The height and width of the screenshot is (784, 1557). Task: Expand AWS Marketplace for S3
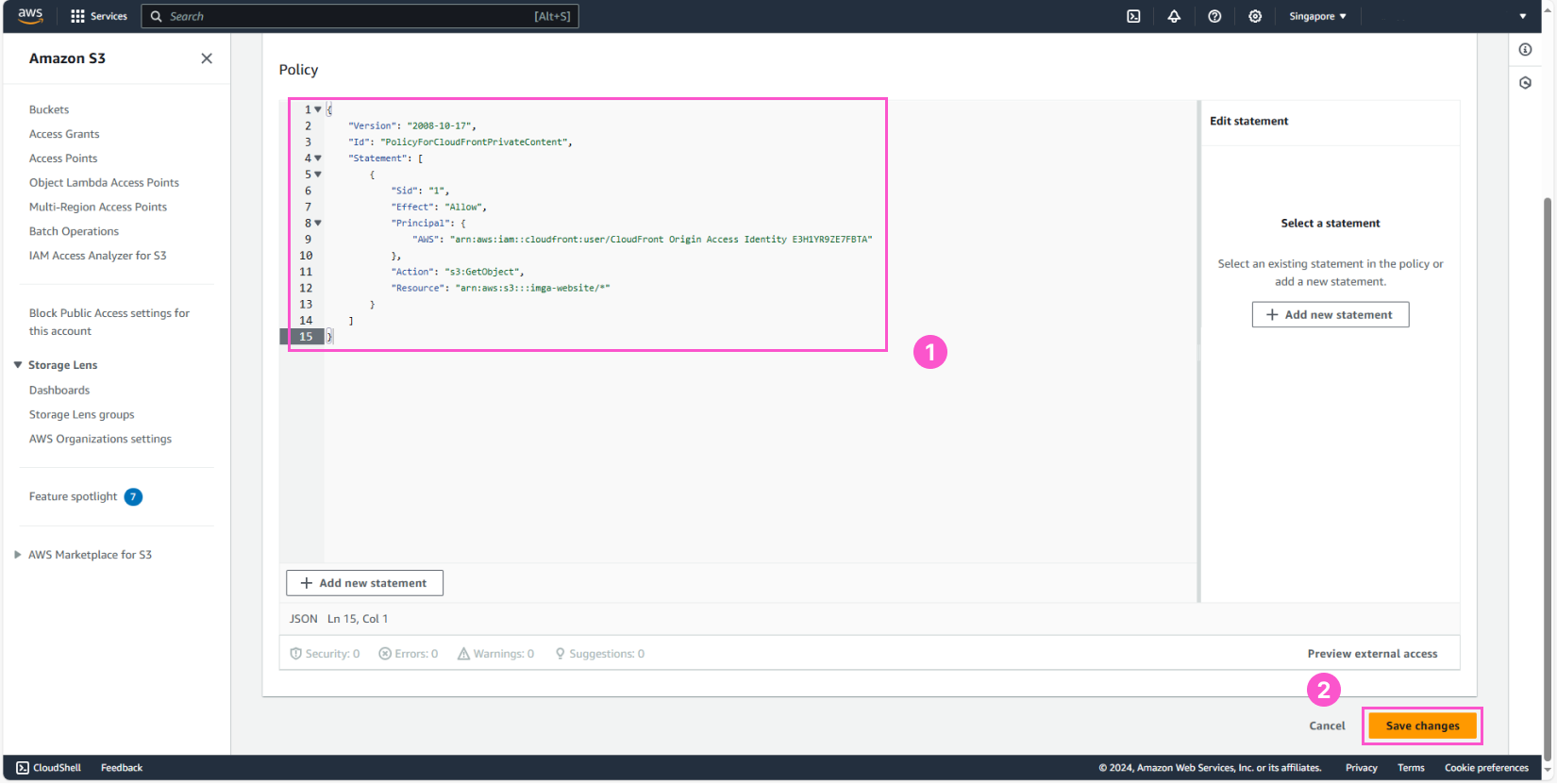[x=18, y=555]
